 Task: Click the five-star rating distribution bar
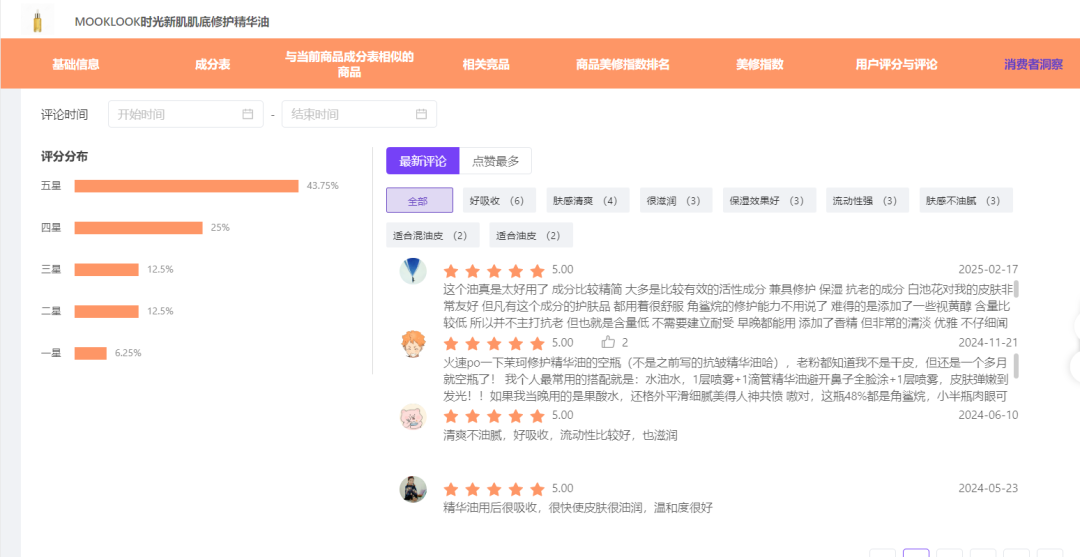pyautogui.click(x=187, y=186)
